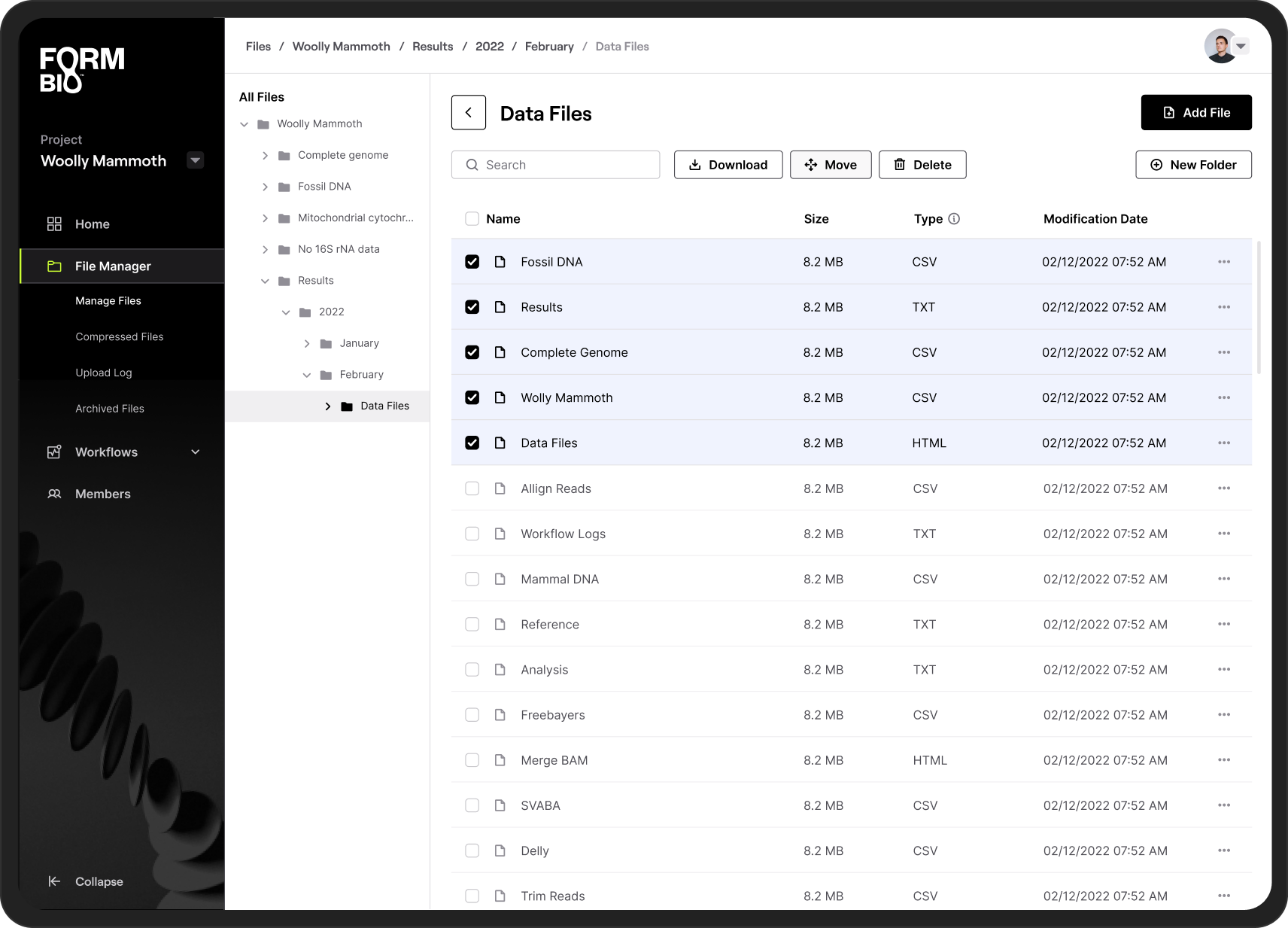Click the Add File button
1288x928 pixels.
1196,112
